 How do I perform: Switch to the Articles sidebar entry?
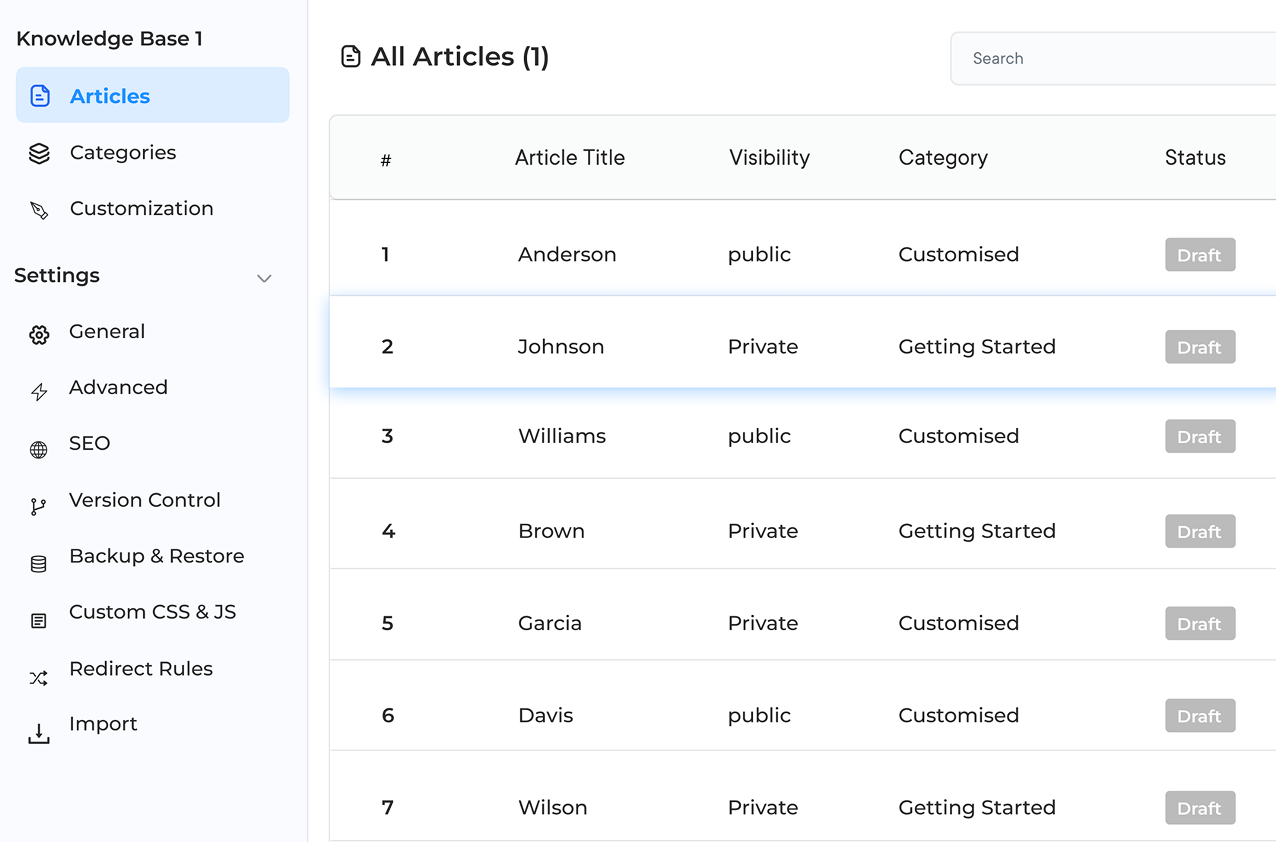(110, 95)
